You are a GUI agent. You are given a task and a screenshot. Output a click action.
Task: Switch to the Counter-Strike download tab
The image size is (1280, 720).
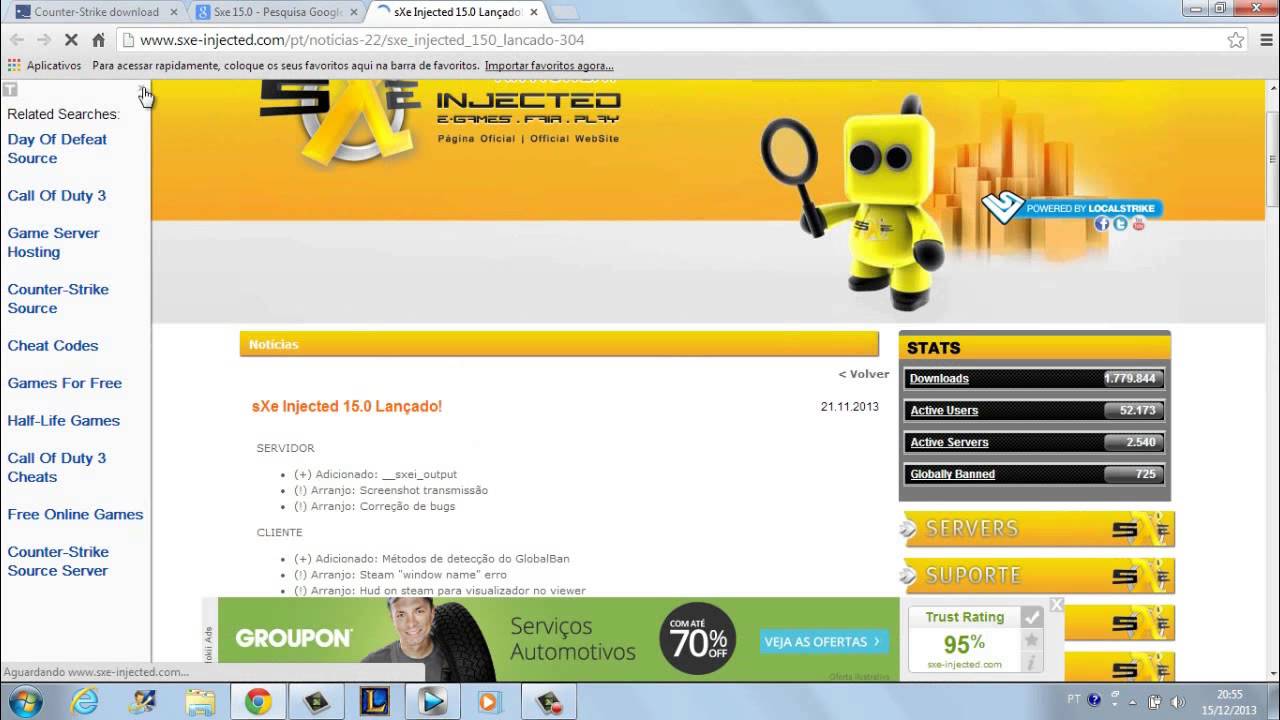[96, 12]
